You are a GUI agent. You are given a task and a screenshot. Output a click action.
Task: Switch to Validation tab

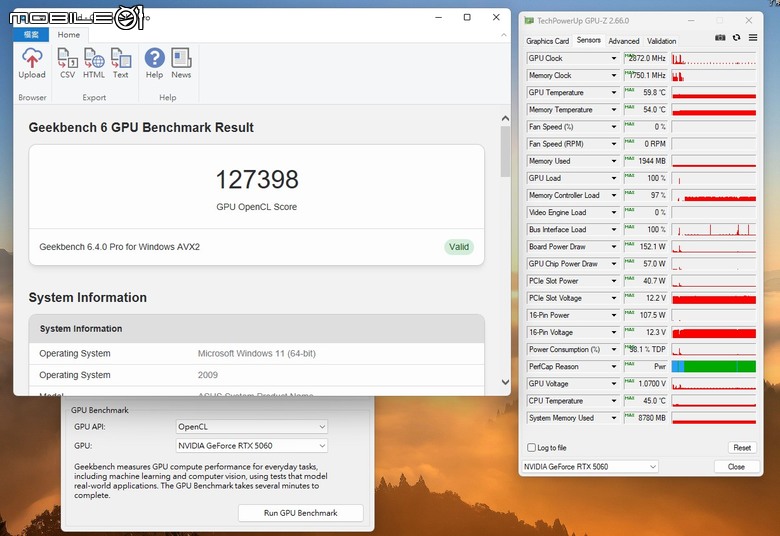point(662,41)
